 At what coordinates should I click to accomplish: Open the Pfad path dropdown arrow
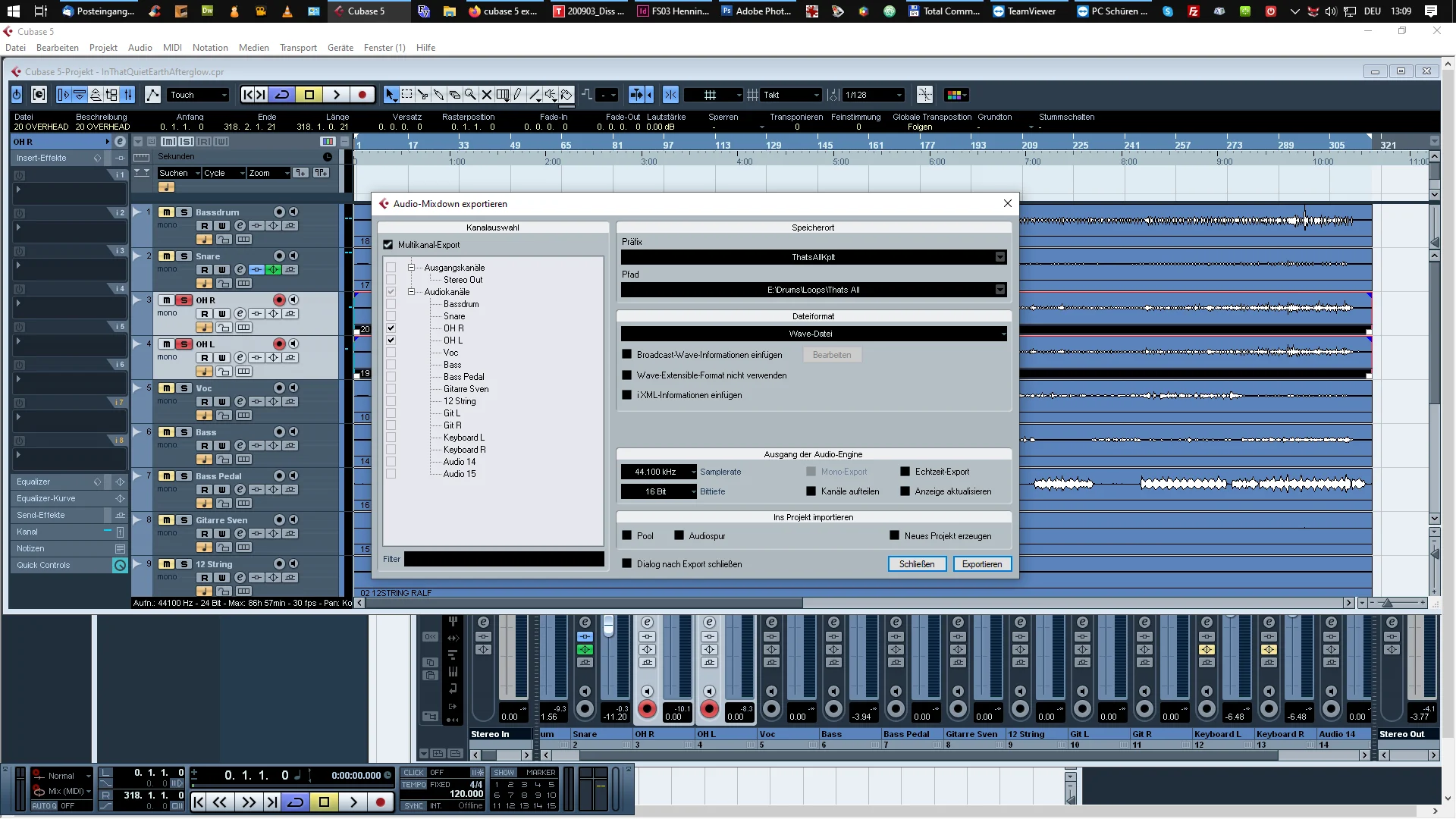tap(1000, 290)
